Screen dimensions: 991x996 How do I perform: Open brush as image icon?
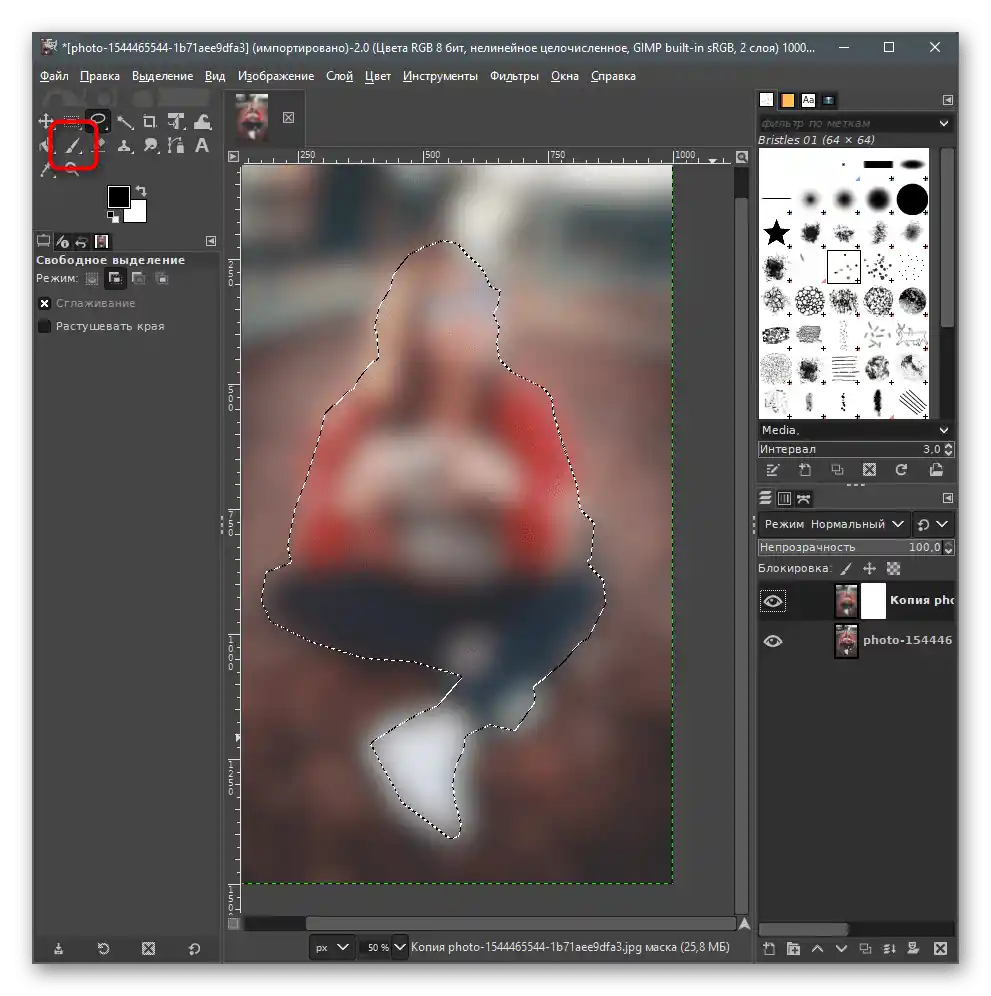coord(936,470)
